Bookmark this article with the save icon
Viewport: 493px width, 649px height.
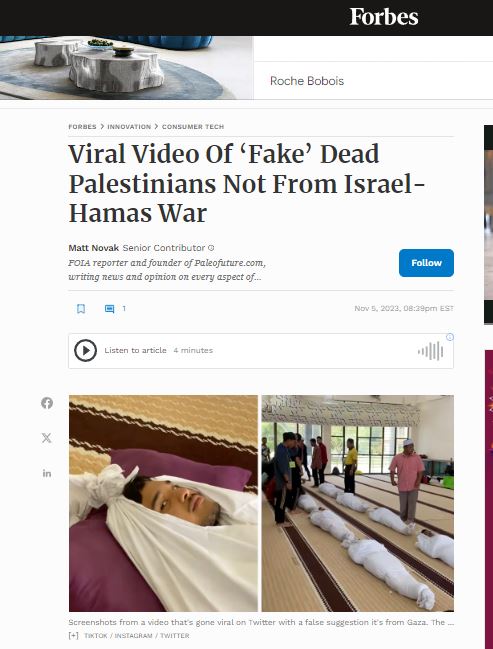pos(81,309)
